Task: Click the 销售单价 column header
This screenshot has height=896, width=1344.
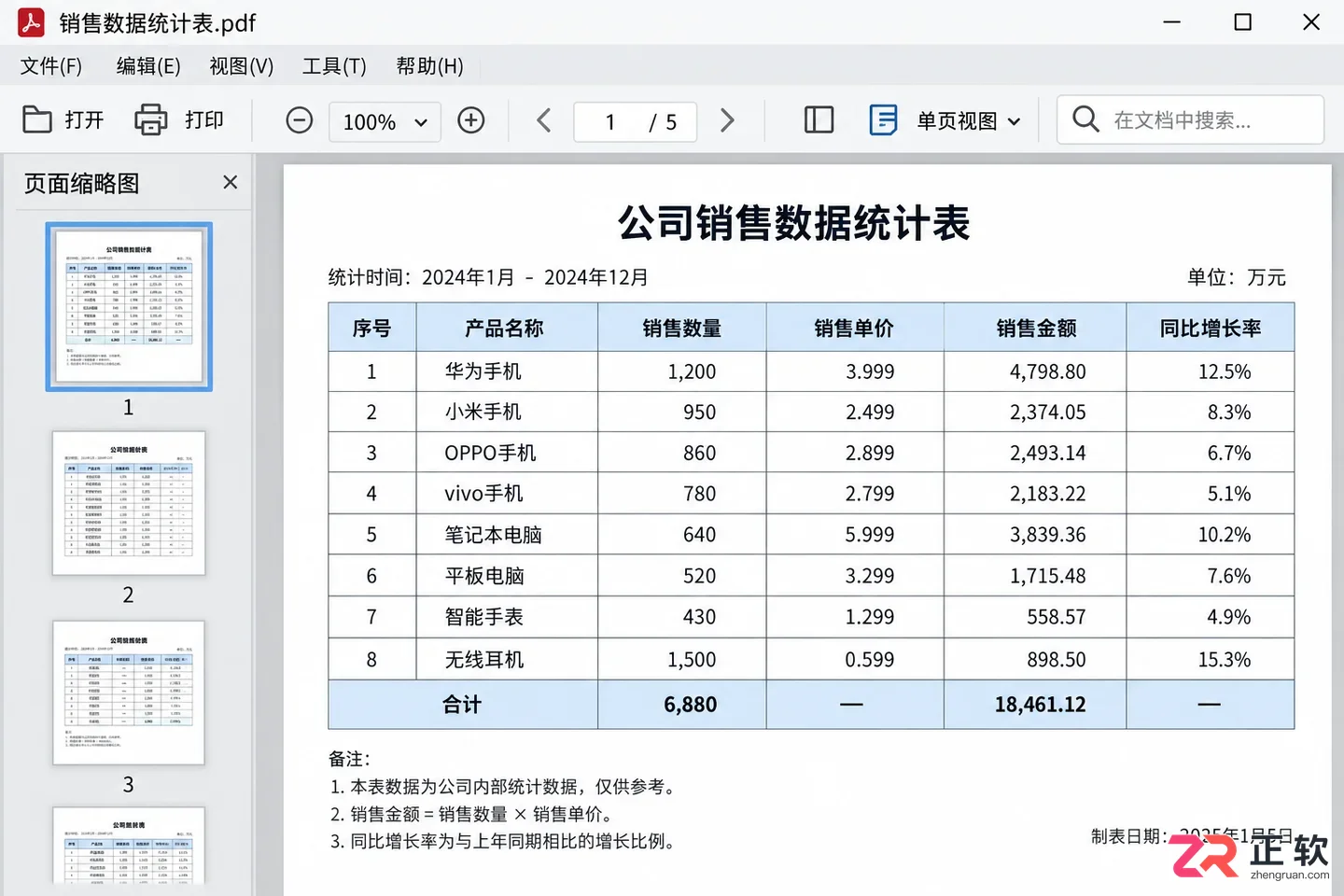Action: click(x=854, y=328)
